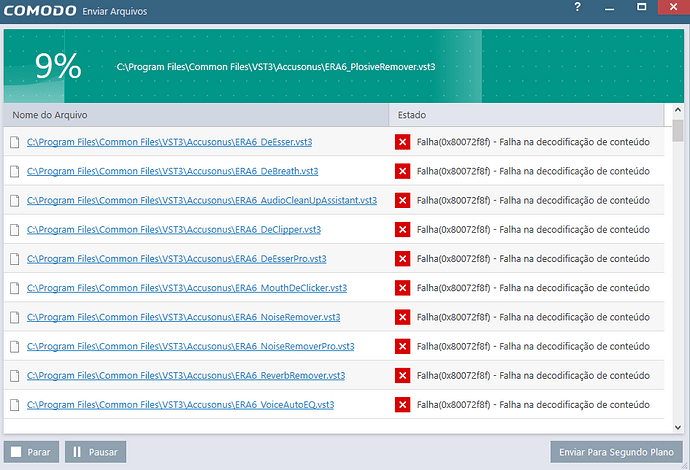This screenshot has height=470, width=690.
Task: Open the ERA6_VoiceAutoEQ.vst3 file link
Action: 180,405
